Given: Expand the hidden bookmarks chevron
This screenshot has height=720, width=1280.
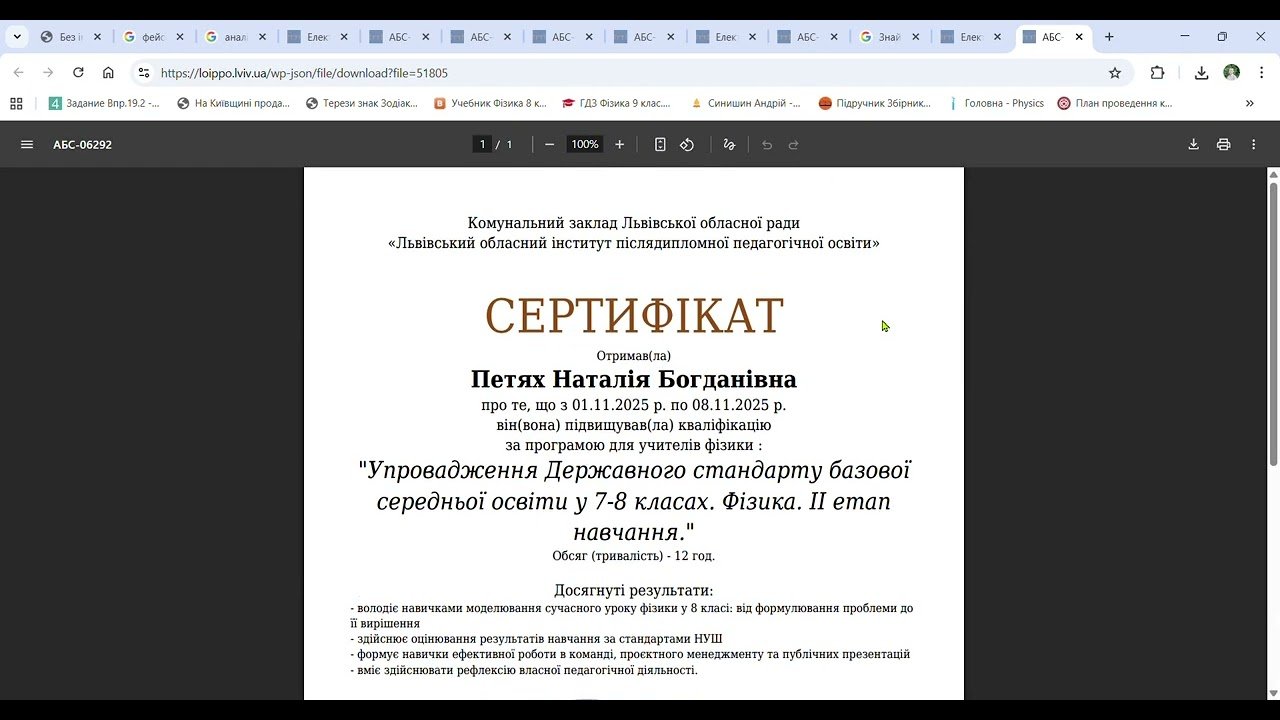Looking at the screenshot, I should point(1249,103).
